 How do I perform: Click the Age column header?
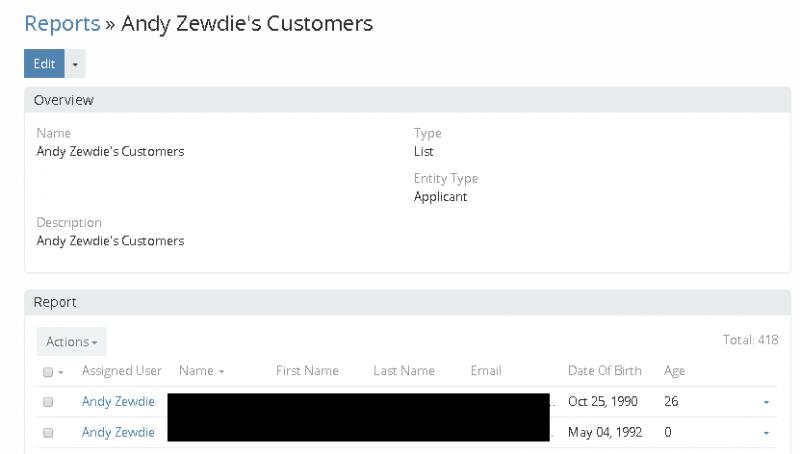point(675,372)
